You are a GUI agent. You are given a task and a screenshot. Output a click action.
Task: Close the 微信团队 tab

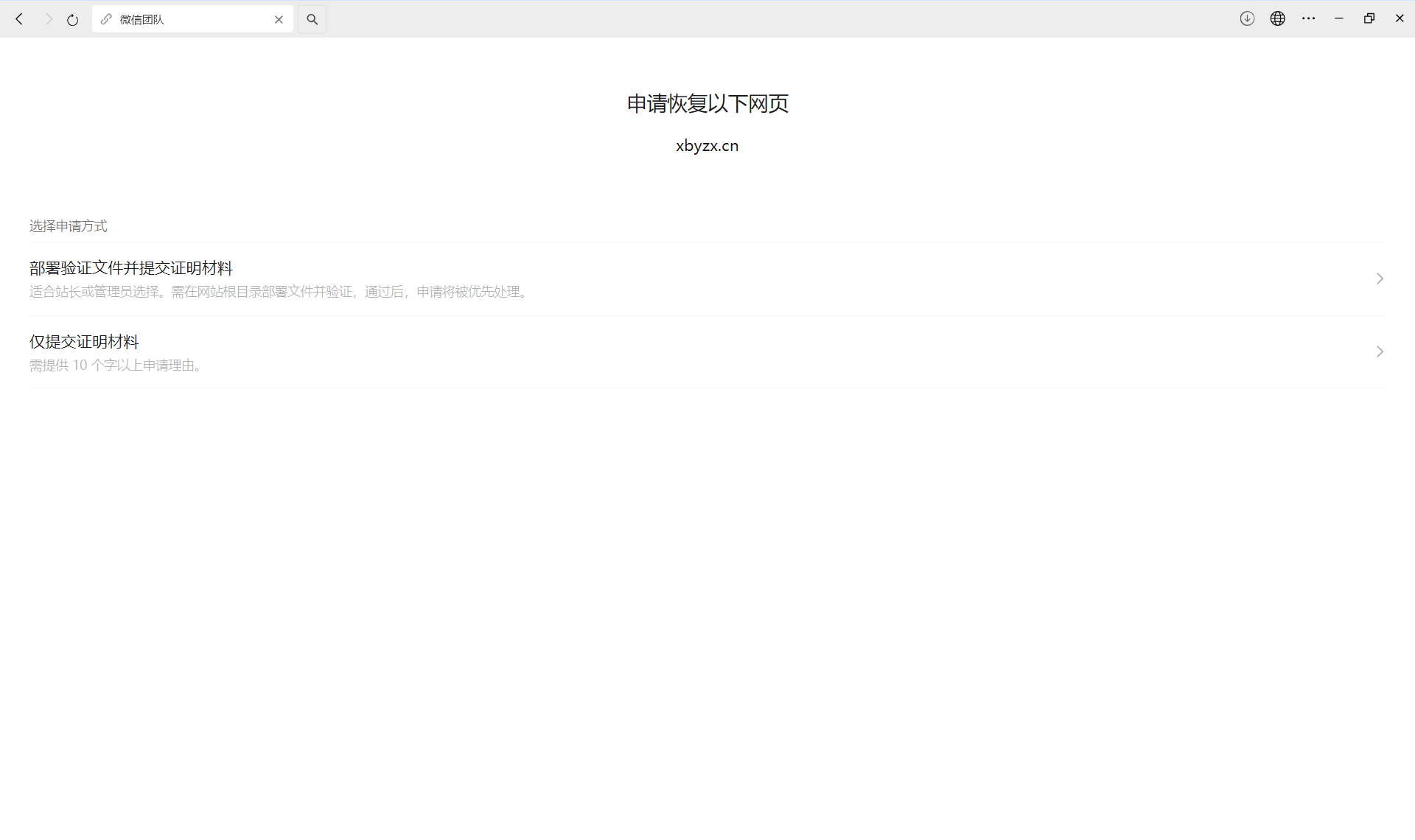(279, 20)
